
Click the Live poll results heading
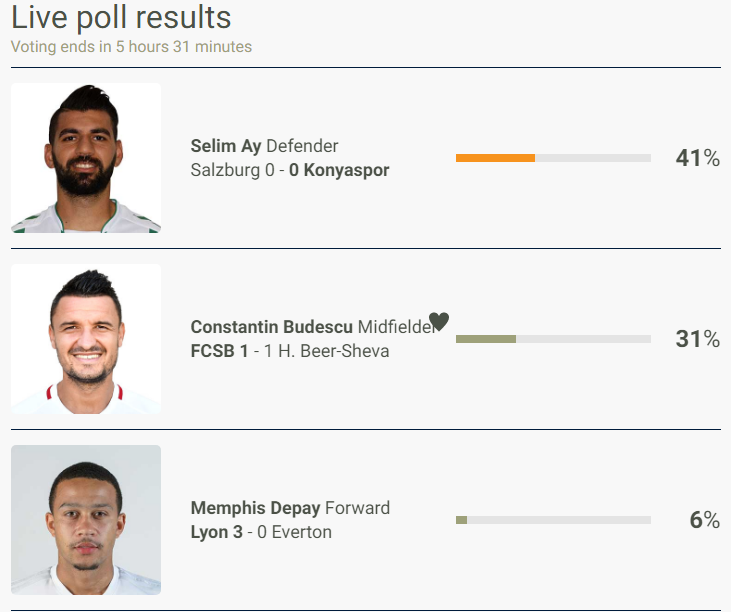(x=121, y=17)
